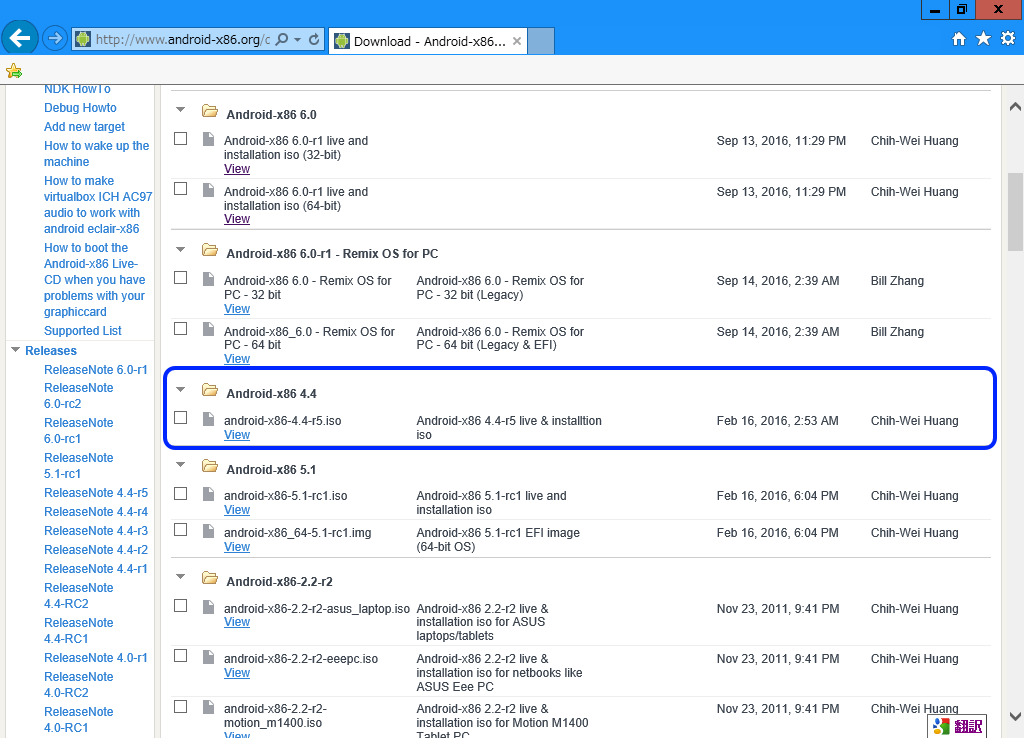Screen dimensions: 1024x738
Task: View the android-x86-5.1-rc1.iso file
Action: [x=236, y=510]
